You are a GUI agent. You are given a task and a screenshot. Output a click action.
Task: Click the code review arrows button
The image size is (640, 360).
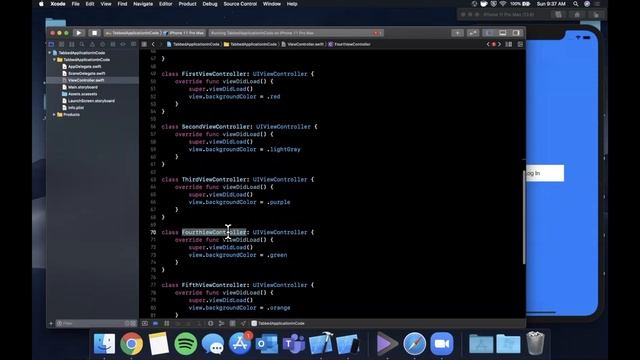(473, 33)
